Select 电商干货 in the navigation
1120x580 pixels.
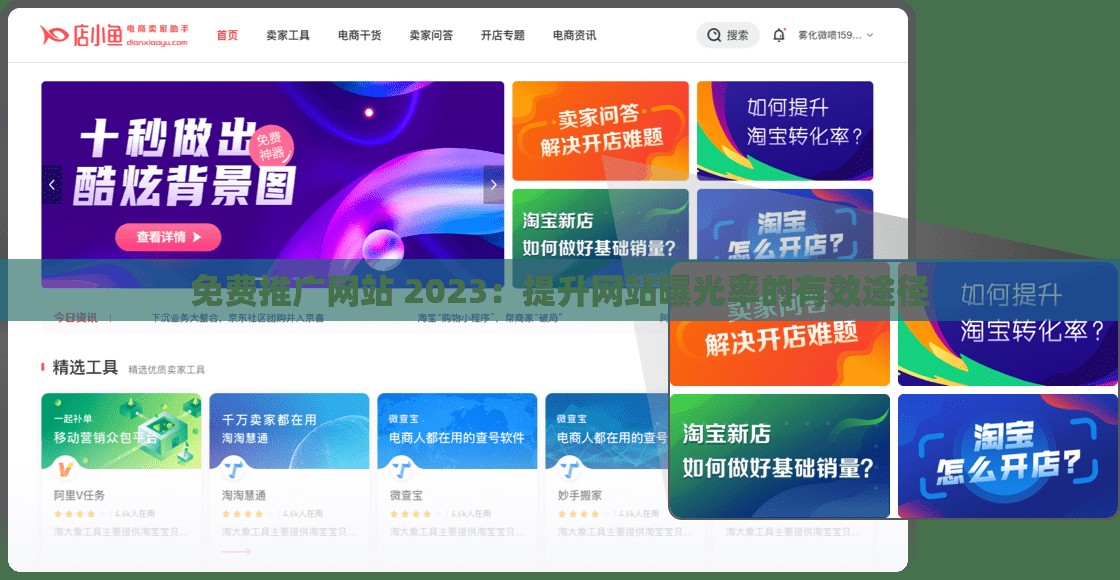(x=358, y=34)
